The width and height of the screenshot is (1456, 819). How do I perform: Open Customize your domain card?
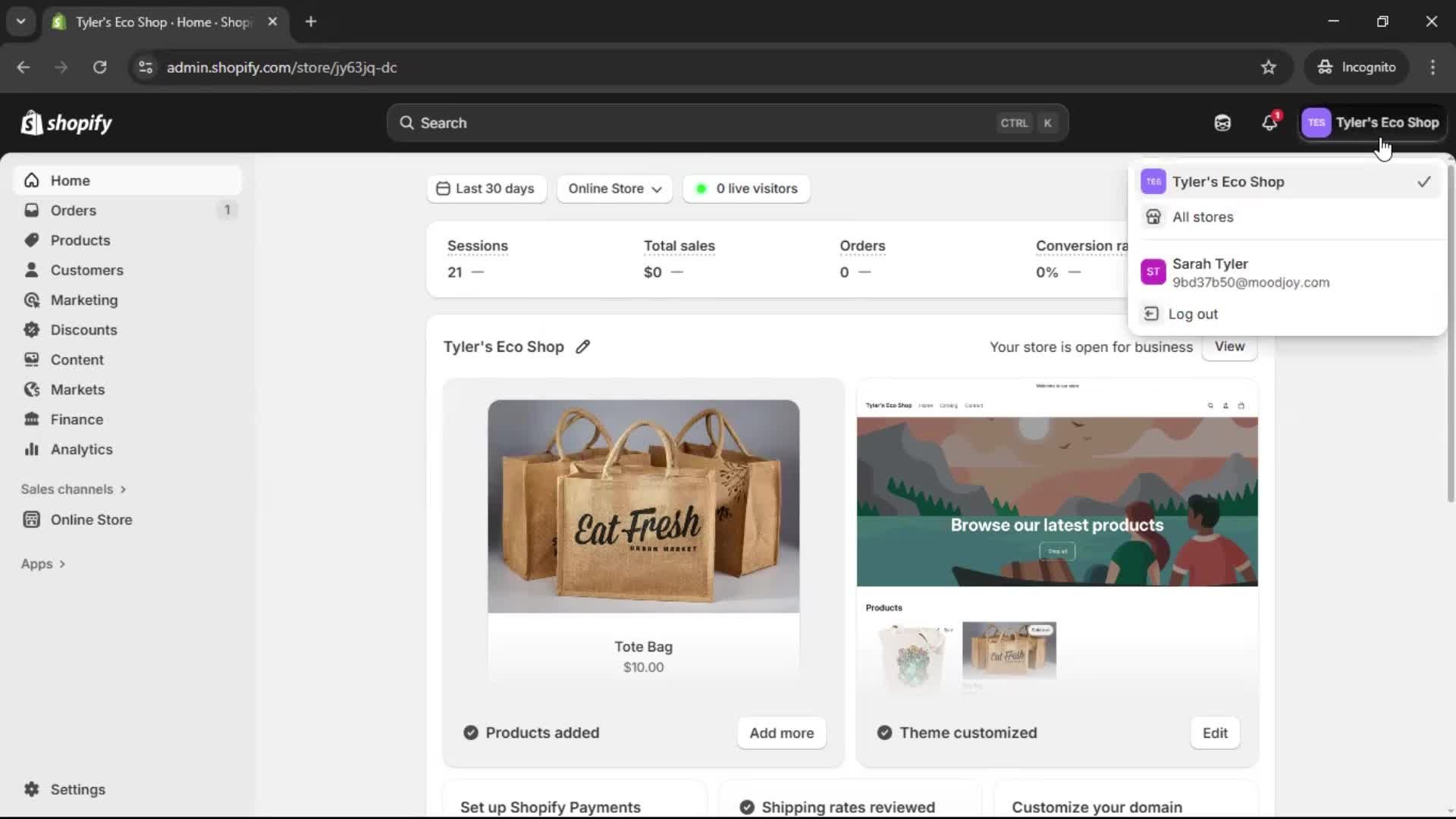(x=1126, y=800)
